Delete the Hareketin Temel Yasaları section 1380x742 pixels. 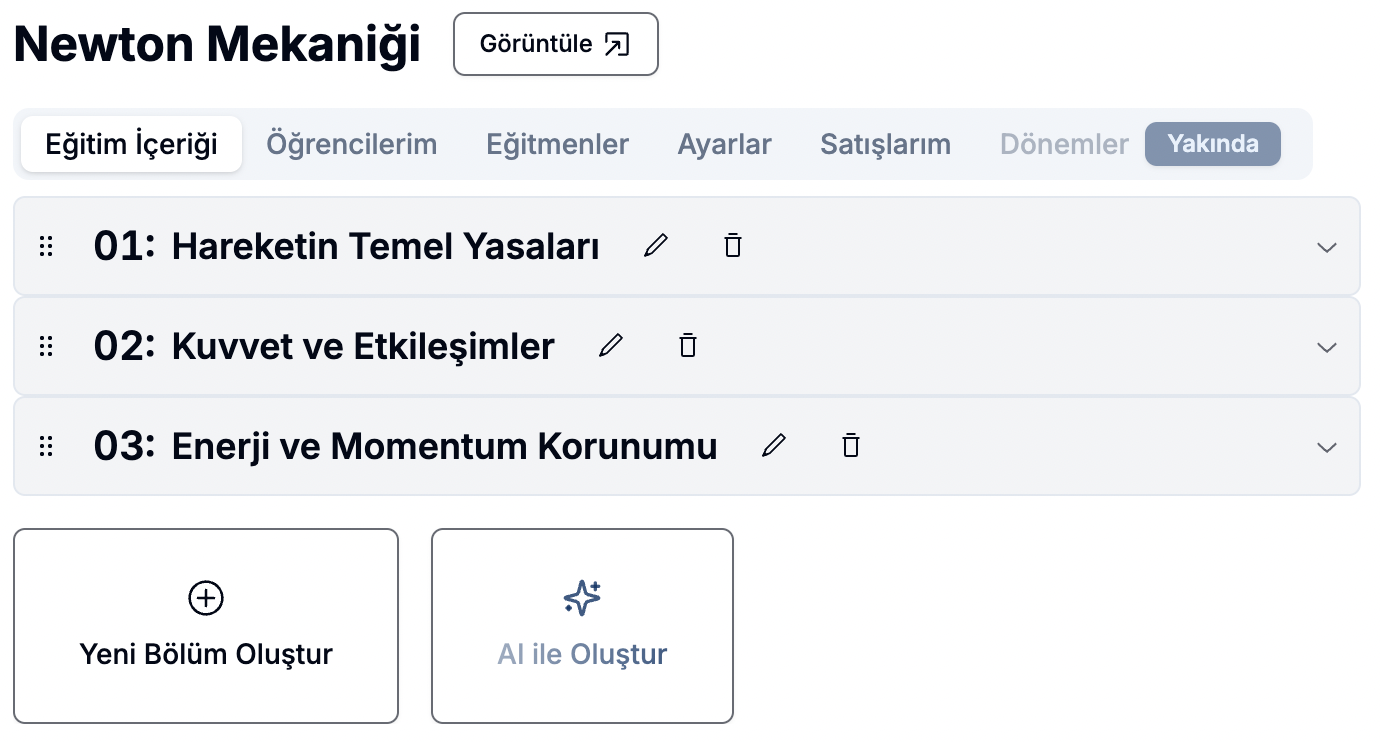733,246
